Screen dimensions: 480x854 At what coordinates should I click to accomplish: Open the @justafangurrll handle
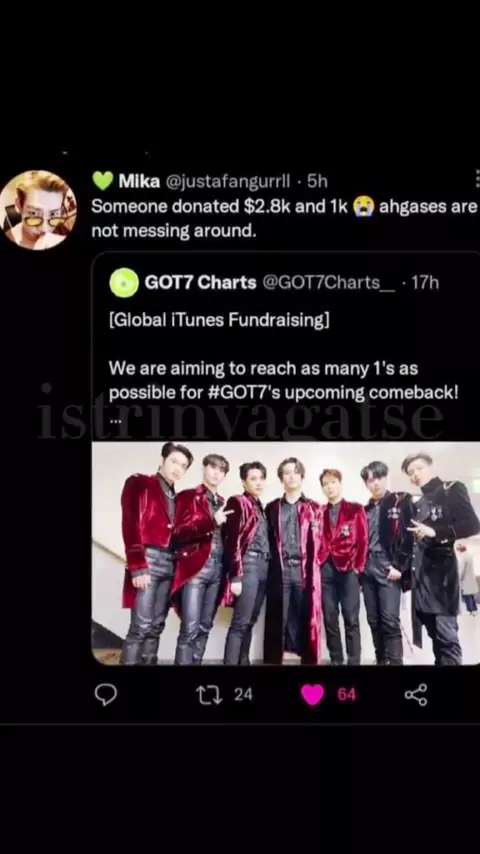227,181
